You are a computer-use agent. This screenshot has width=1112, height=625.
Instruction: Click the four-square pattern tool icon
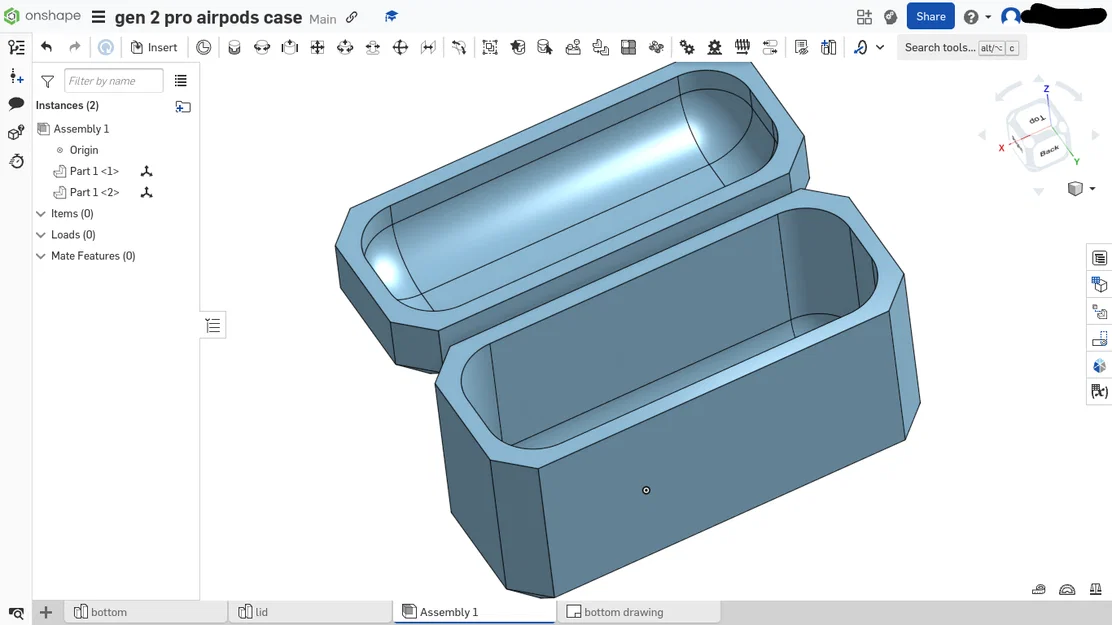click(x=628, y=48)
